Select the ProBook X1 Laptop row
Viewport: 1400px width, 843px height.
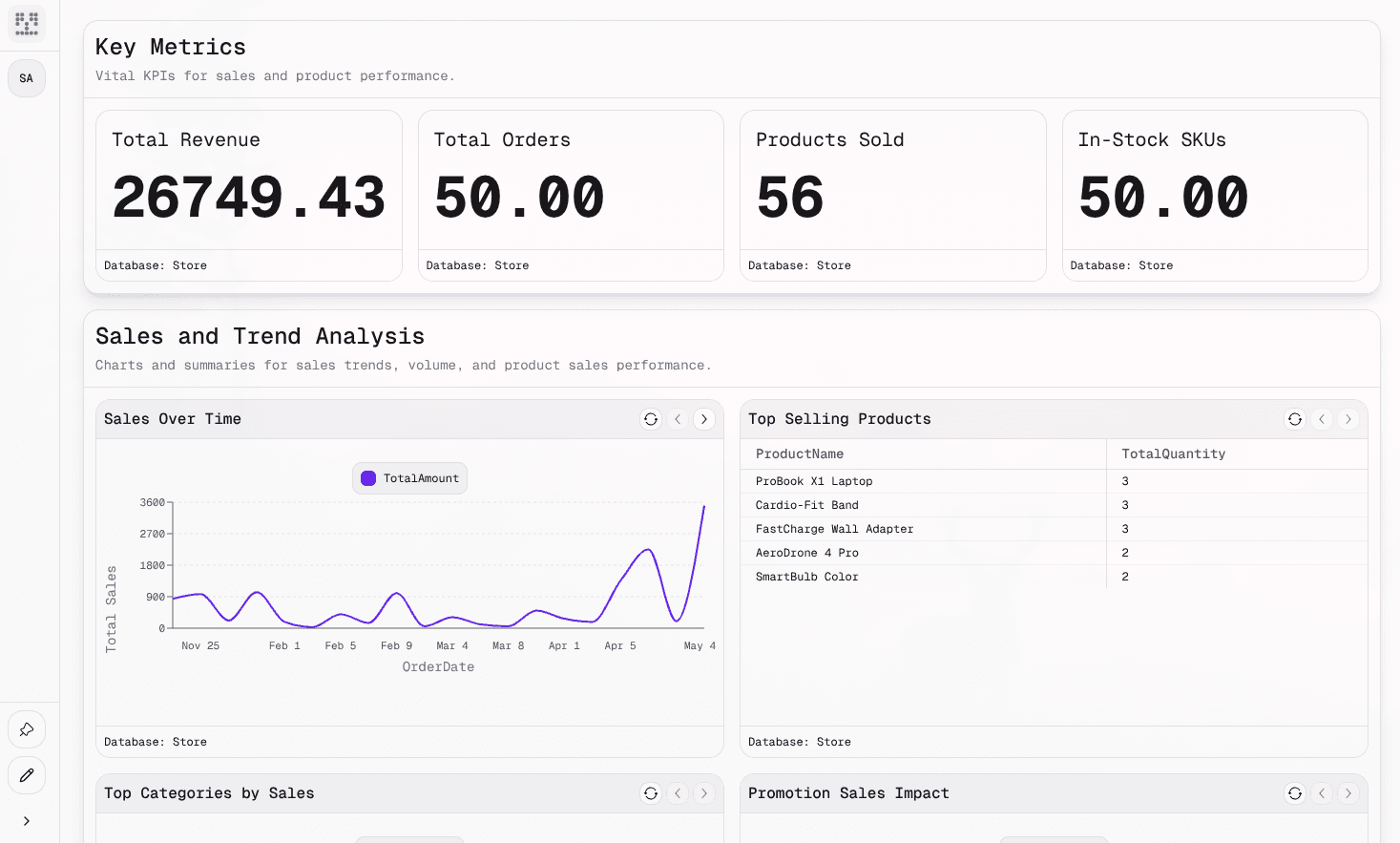(x=923, y=481)
